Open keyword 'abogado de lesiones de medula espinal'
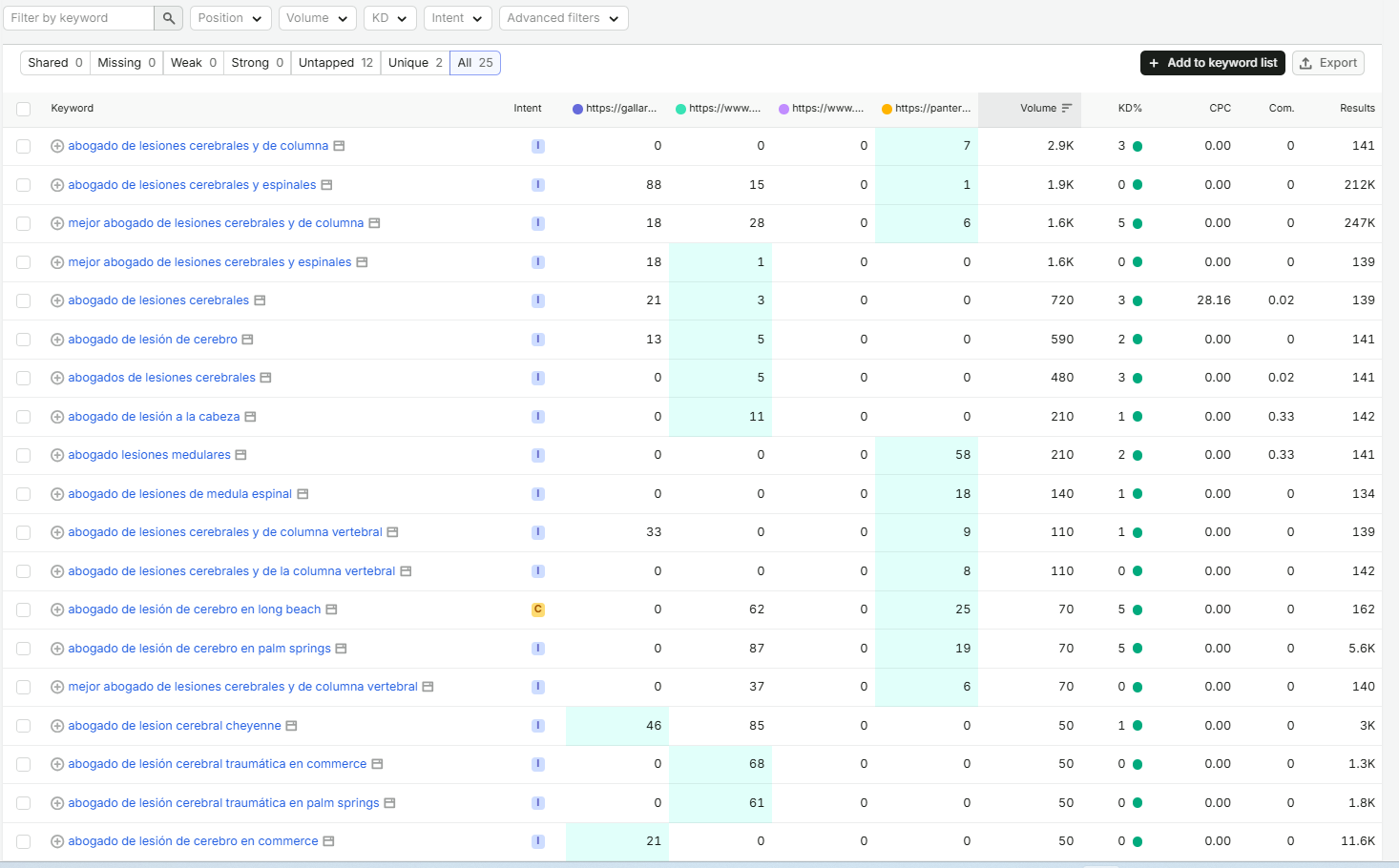This screenshot has height=868, width=1399. point(180,494)
